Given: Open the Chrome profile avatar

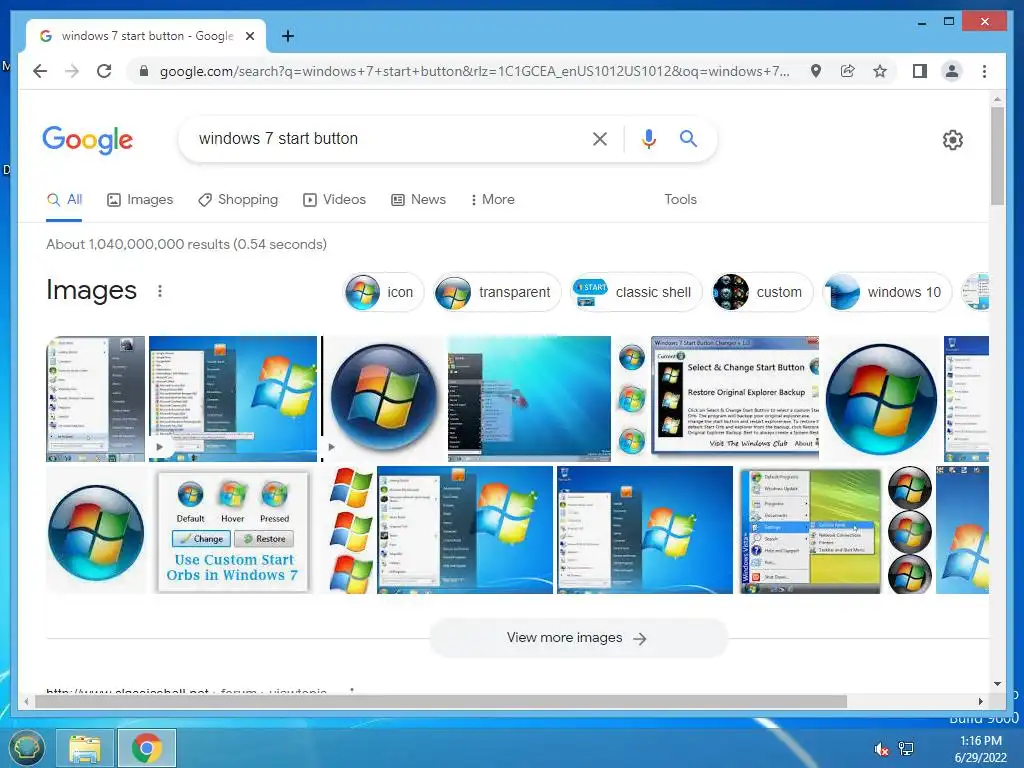Looking at the screenshot, I should pyautogui.click(x=952, y=71).
